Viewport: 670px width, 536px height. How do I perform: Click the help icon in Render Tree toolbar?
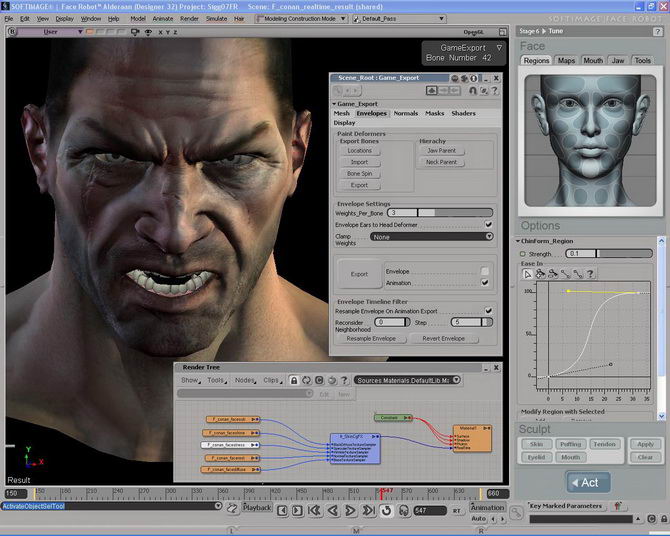click(x=344, y=380)
